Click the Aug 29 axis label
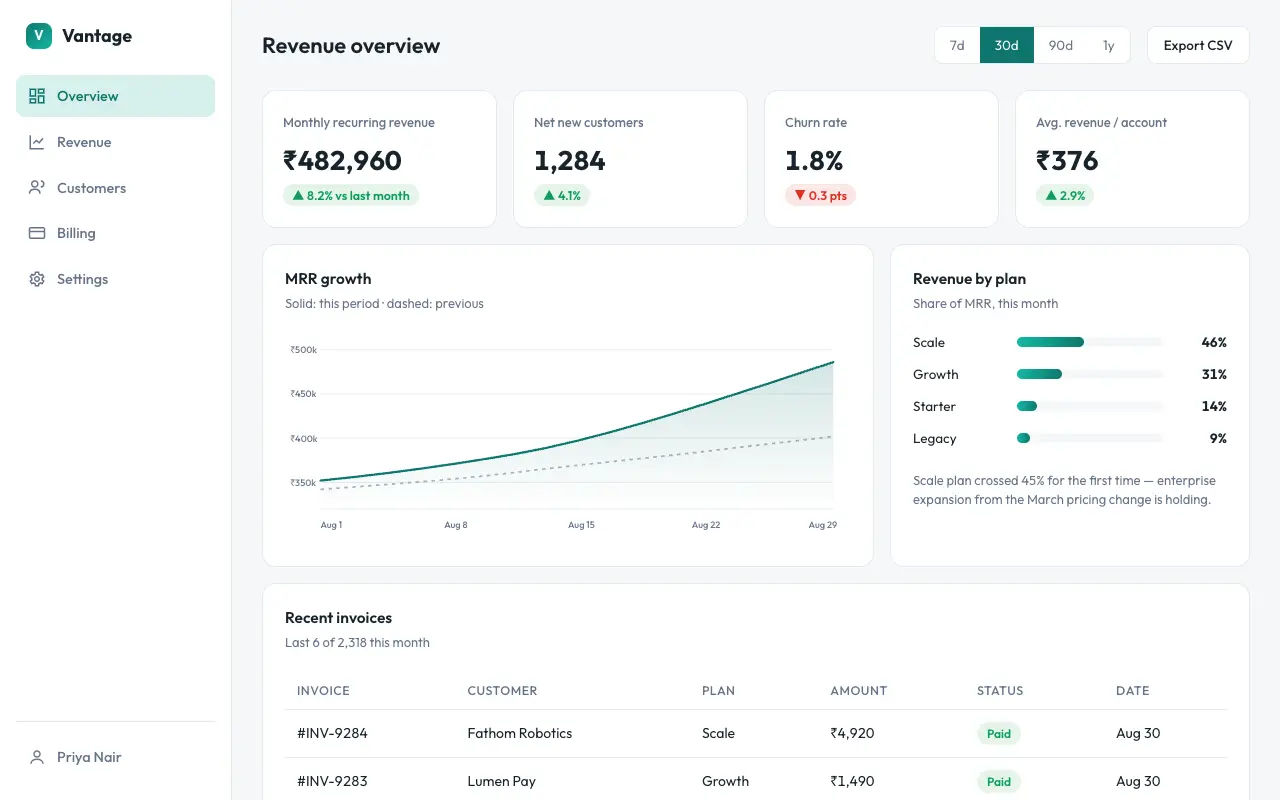 pos(823,525)
